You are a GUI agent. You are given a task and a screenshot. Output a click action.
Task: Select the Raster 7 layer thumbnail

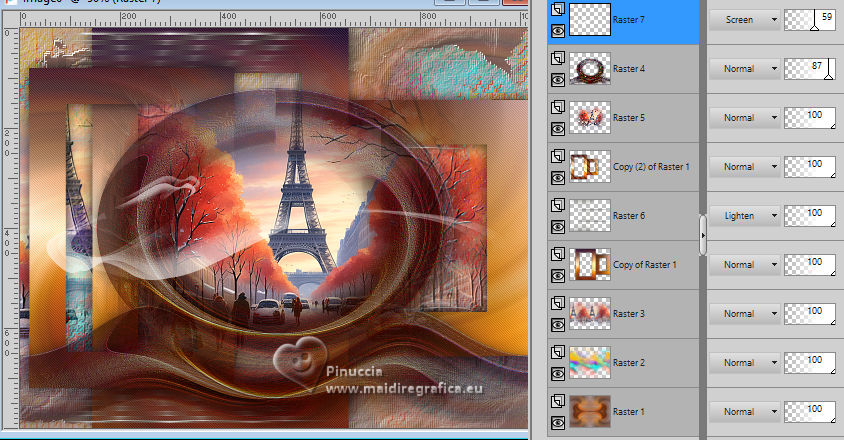(590, 19)
